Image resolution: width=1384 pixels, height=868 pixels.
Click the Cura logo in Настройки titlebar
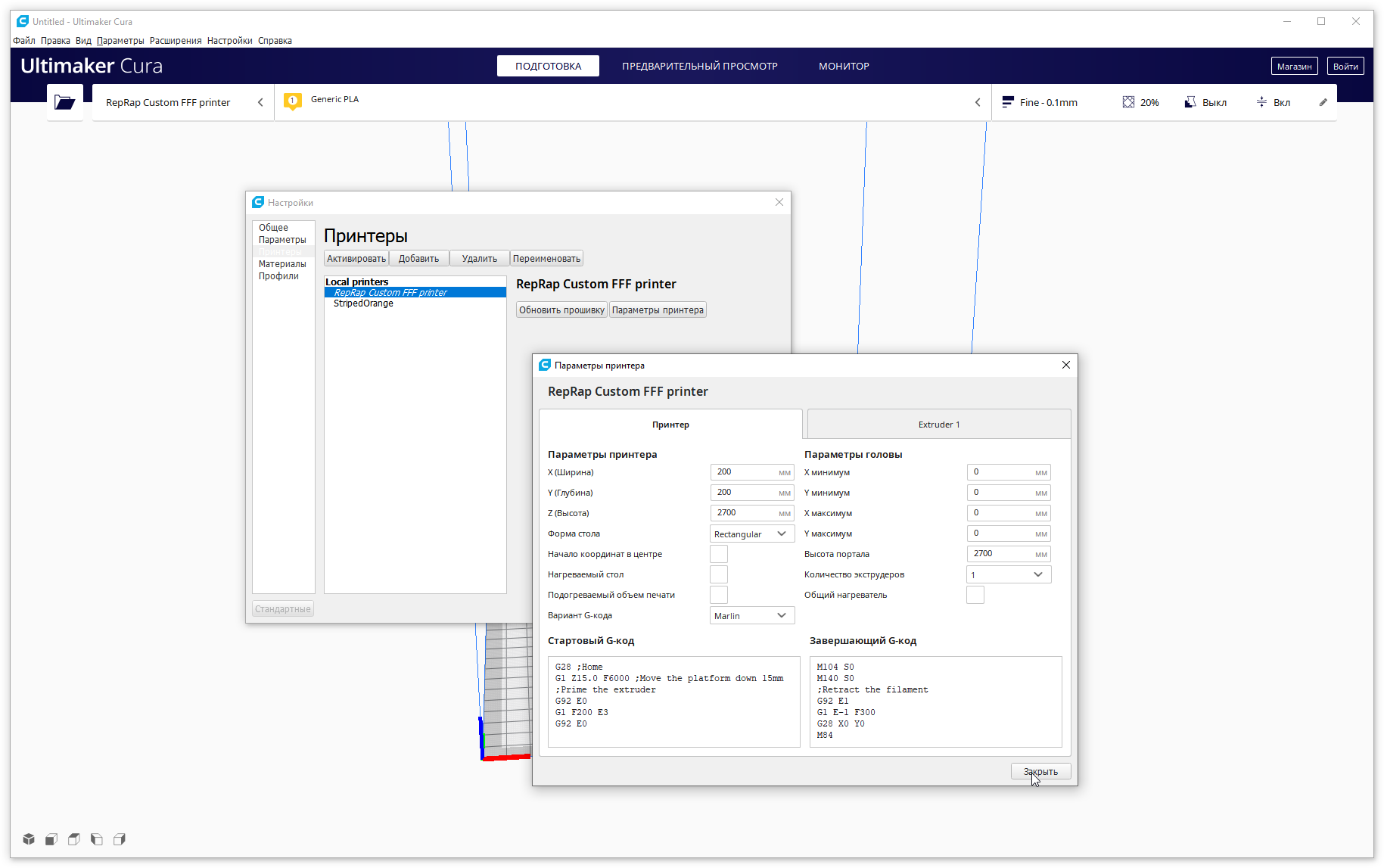tap(258, 202)
